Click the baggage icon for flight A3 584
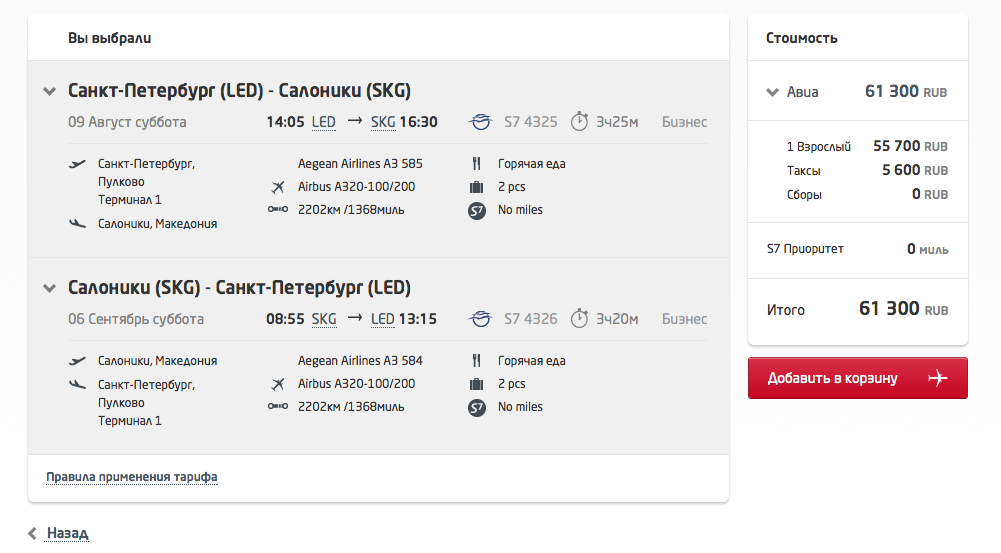 (x=476, y=384)
